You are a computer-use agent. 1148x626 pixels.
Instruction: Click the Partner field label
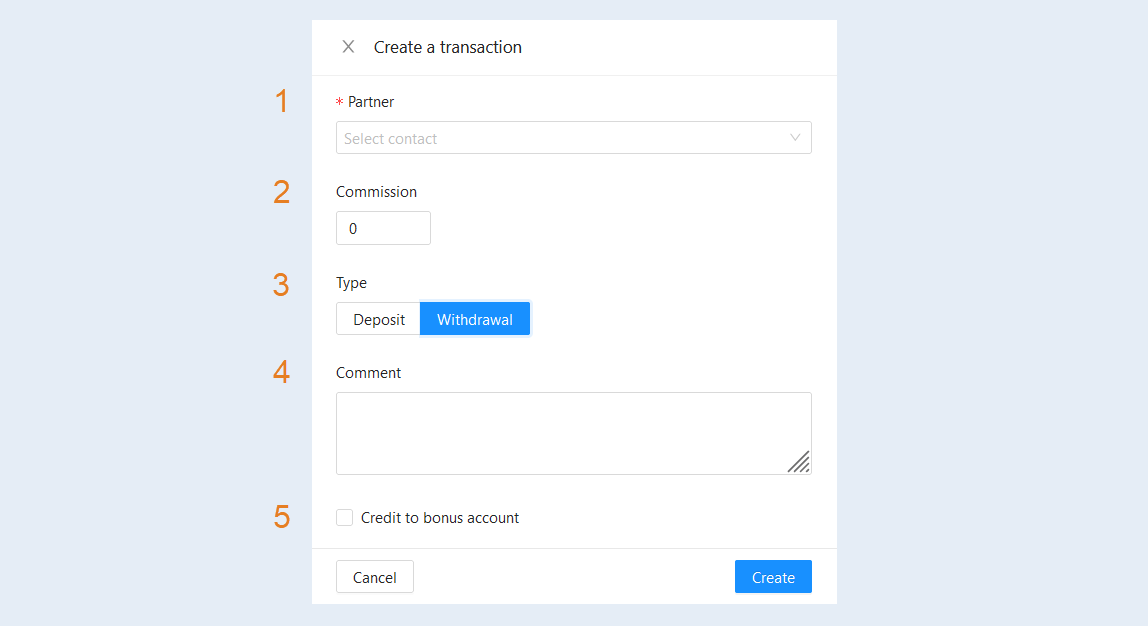point(370,102)
